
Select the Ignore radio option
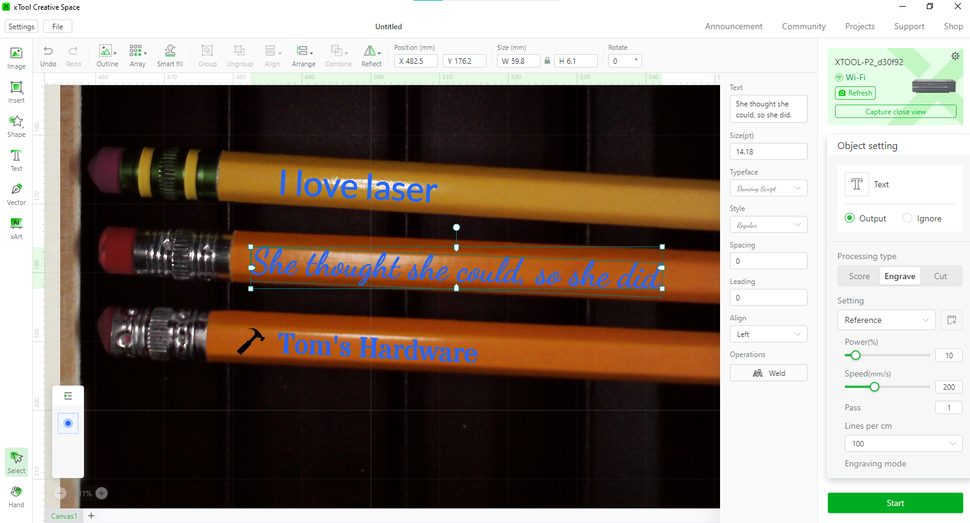point(907,218)
